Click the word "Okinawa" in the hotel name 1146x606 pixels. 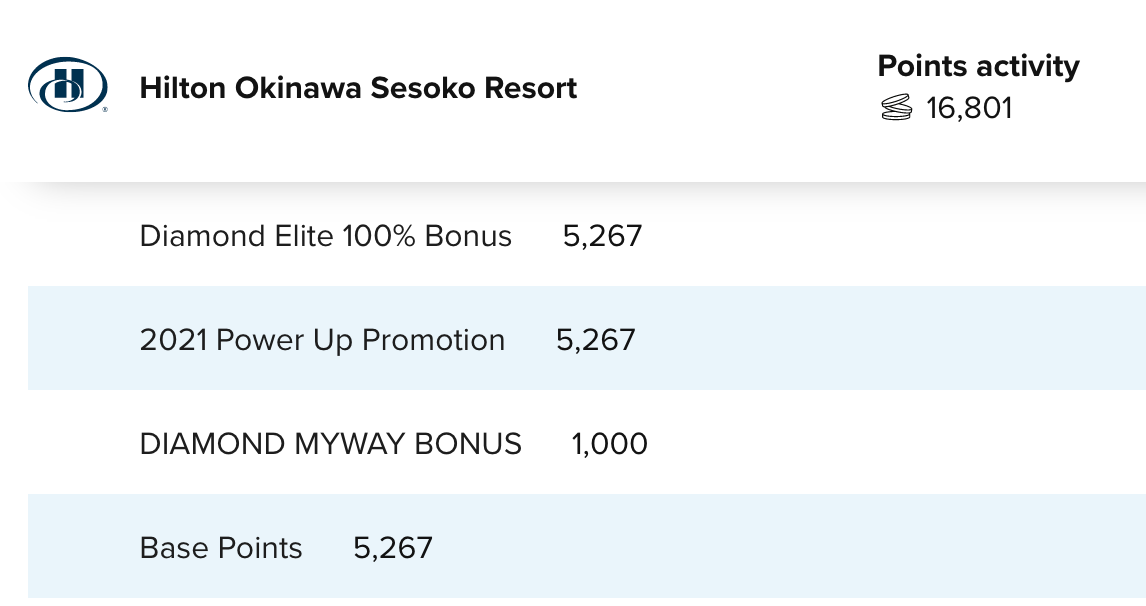tap(298, 88)
